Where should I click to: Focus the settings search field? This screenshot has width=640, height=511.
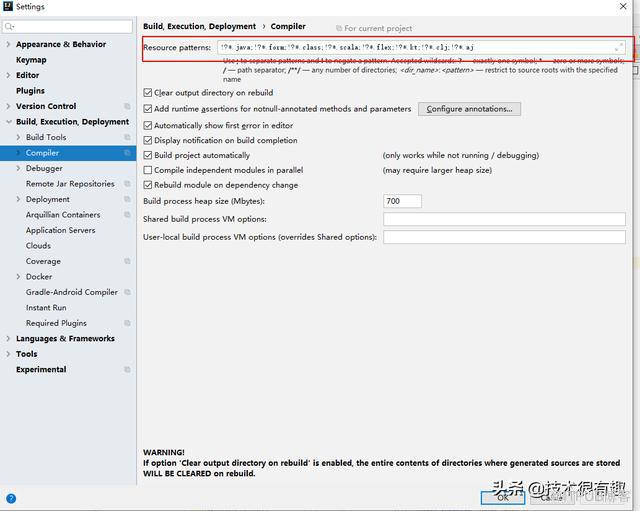67,27
